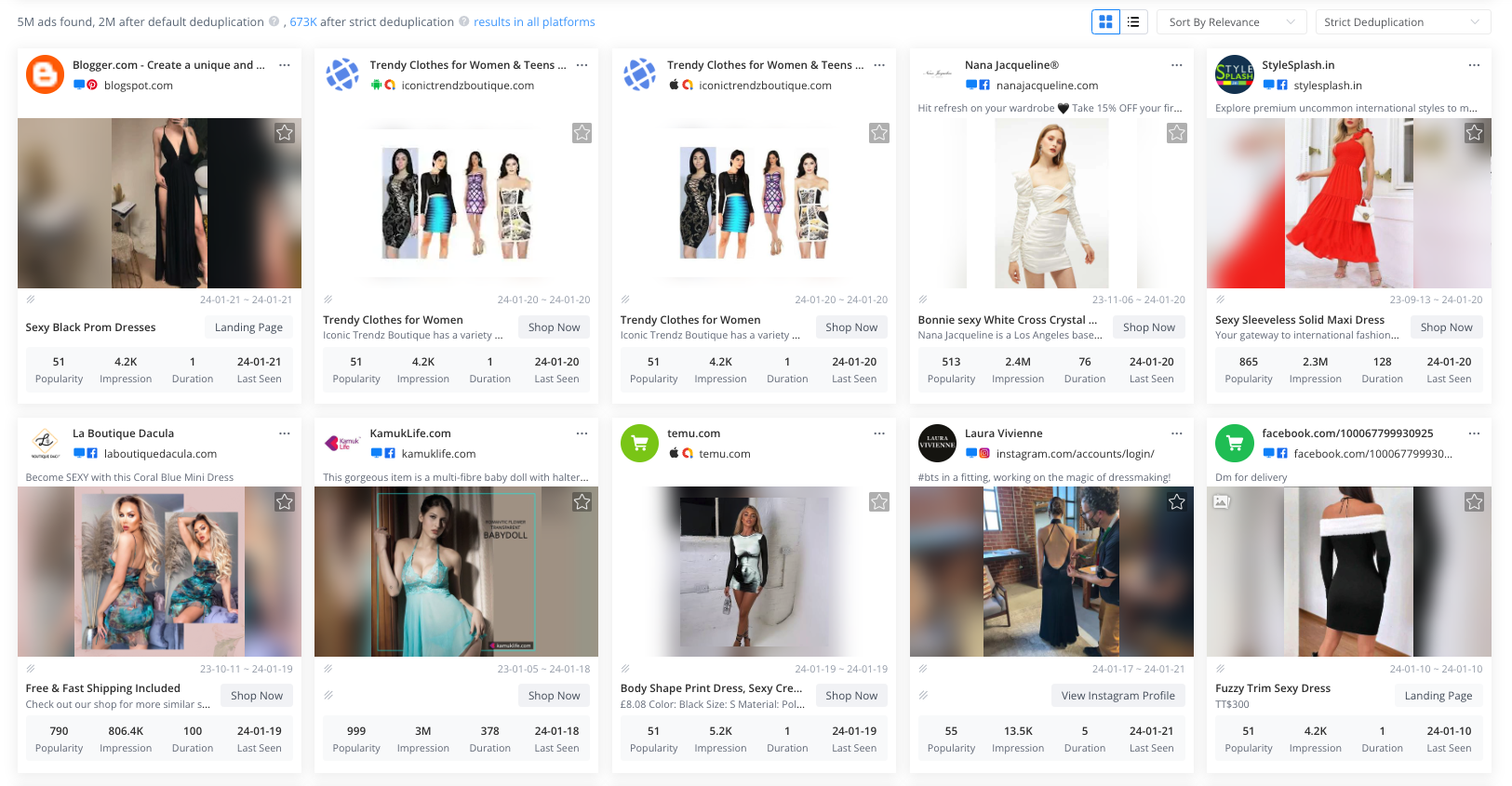Open help icon next to default deduplication
This screenshot has width=1512, height=786.
(x=274, y=21)
